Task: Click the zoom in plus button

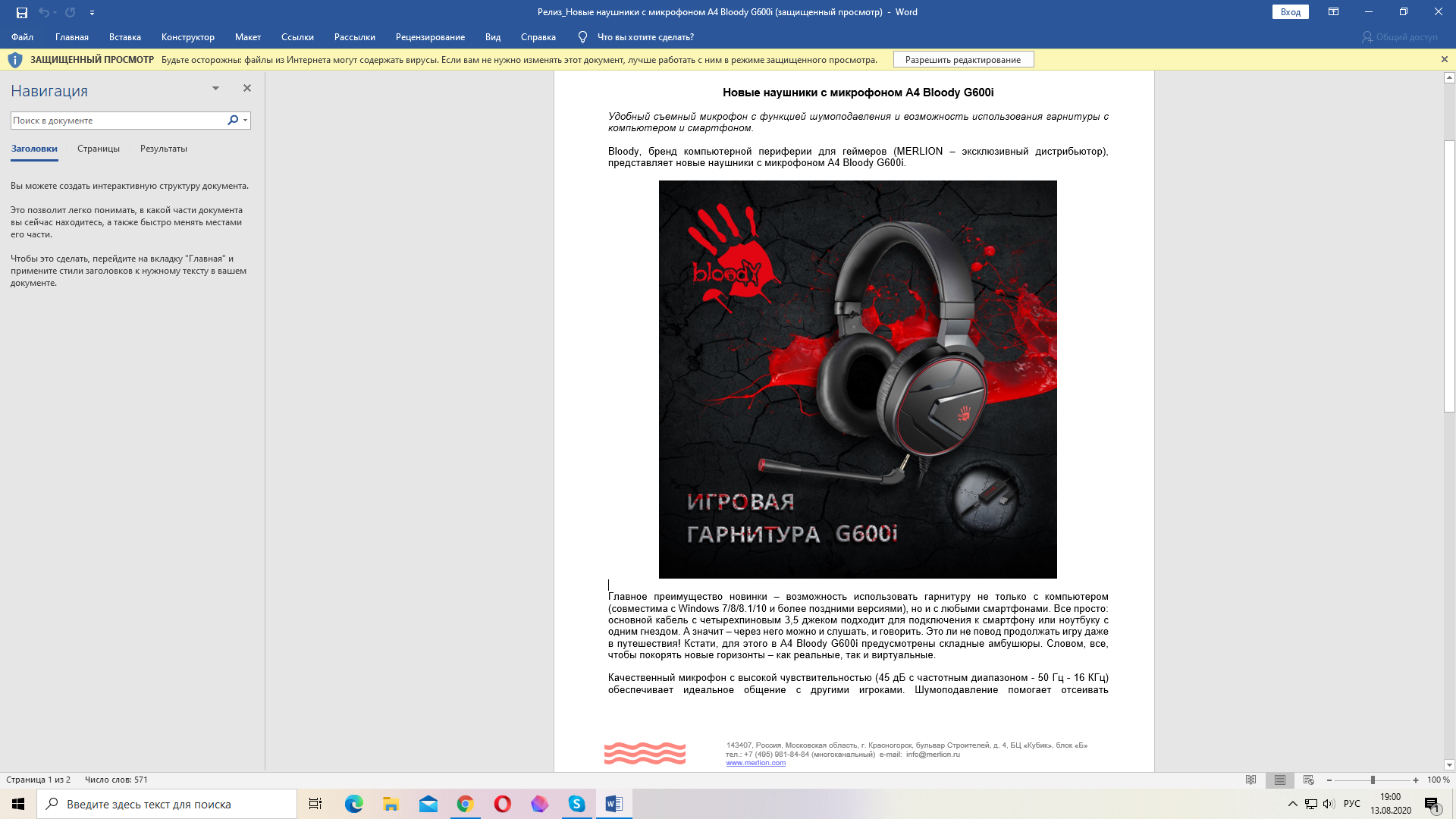Action: tap(1416, 780)
